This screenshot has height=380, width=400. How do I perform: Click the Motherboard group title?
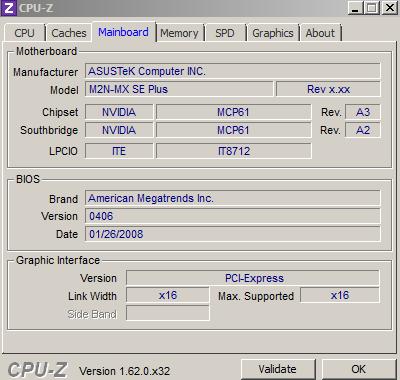(47, 51)
